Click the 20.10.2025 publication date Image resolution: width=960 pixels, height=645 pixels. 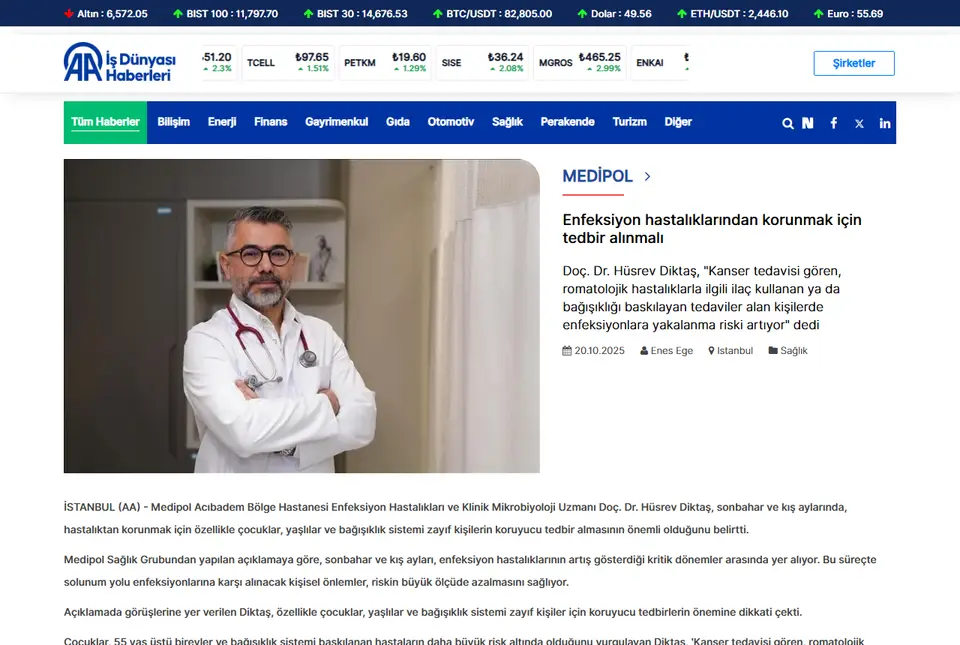pyautogui.click(x=599, y=351)
